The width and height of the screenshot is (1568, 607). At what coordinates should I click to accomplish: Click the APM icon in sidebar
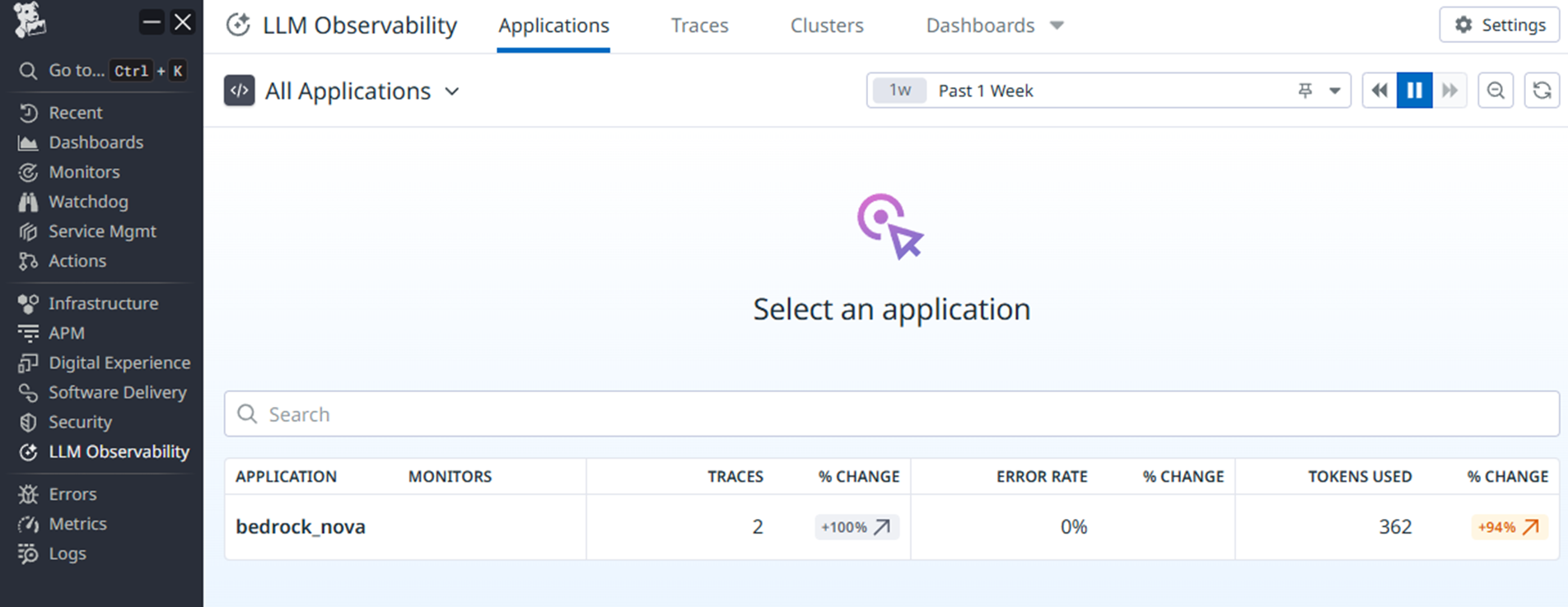tap(28, 334)
